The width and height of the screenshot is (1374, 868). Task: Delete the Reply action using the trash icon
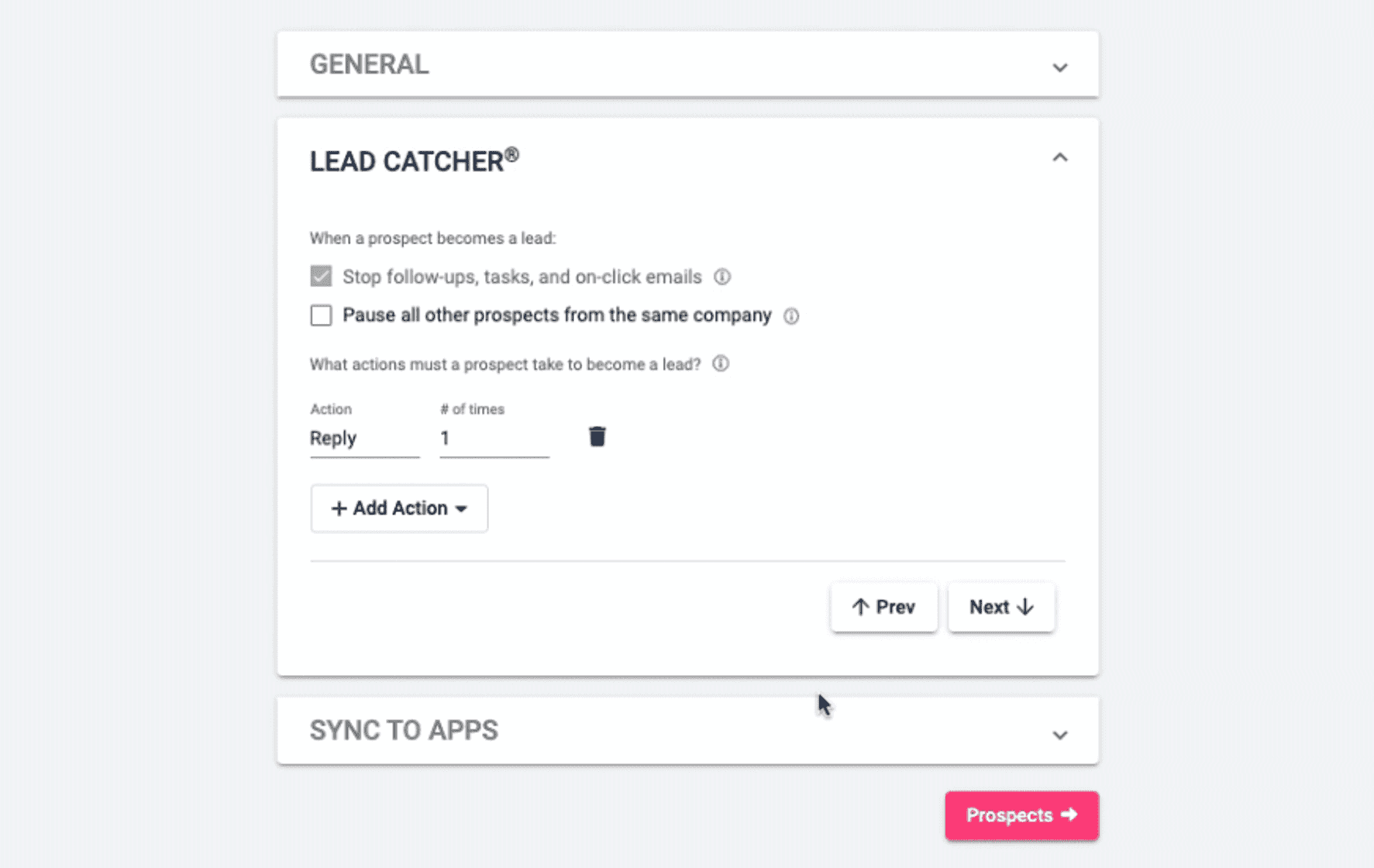click(x=597, y=436)
